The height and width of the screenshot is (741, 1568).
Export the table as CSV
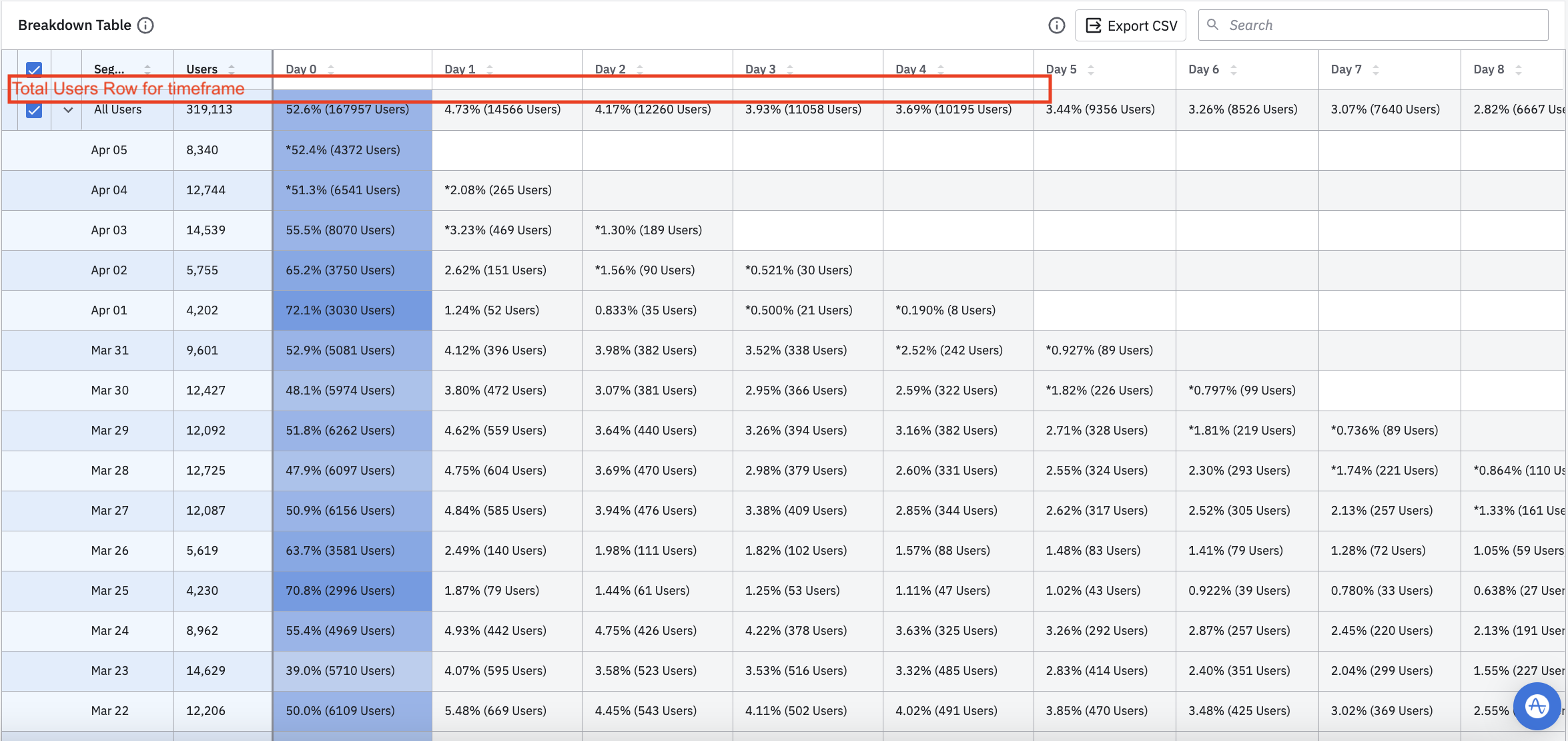[x=1131, y=25]
